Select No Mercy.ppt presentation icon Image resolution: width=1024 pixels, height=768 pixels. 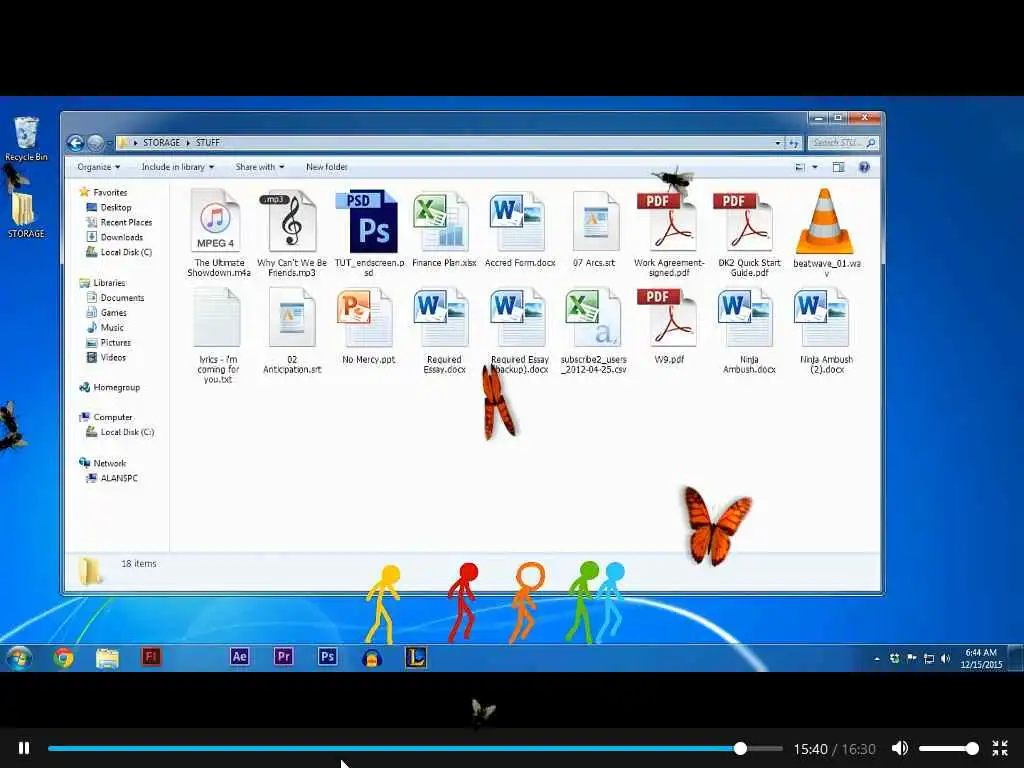tap(366, 317)
